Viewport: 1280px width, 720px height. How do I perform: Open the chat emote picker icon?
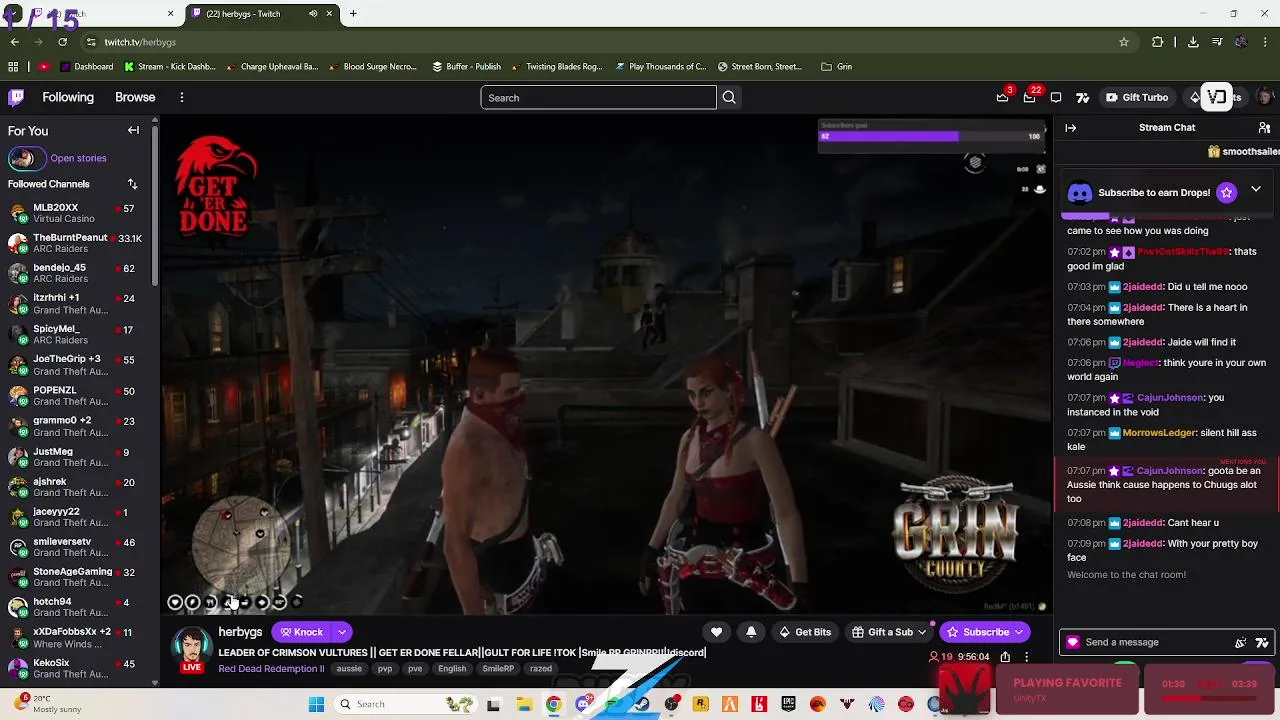pyautogui.click(x=1262, y=642)
